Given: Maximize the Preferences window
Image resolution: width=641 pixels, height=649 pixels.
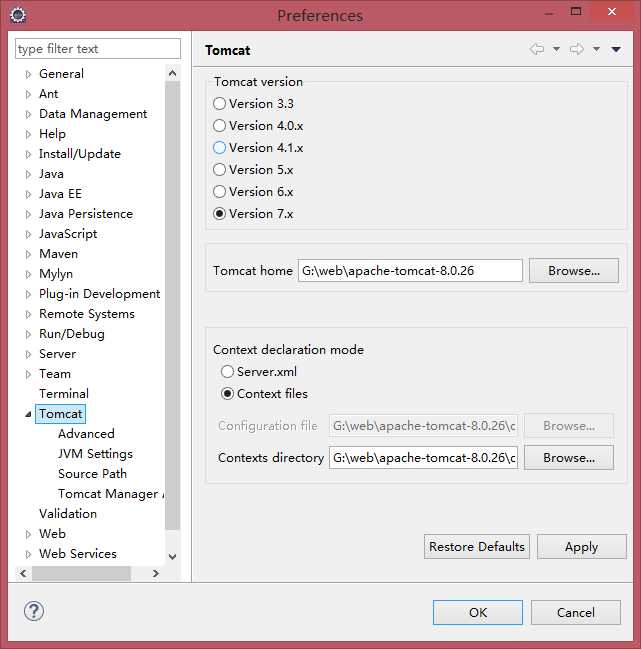Looking at the screenshot, I should coord(576,12).
